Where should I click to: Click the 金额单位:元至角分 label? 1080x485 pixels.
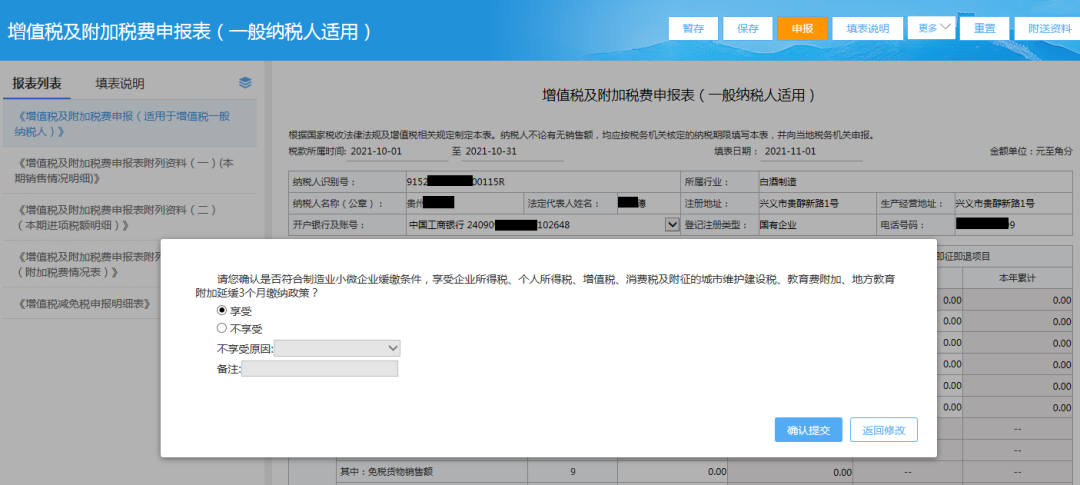click(x=1030, y=151)
